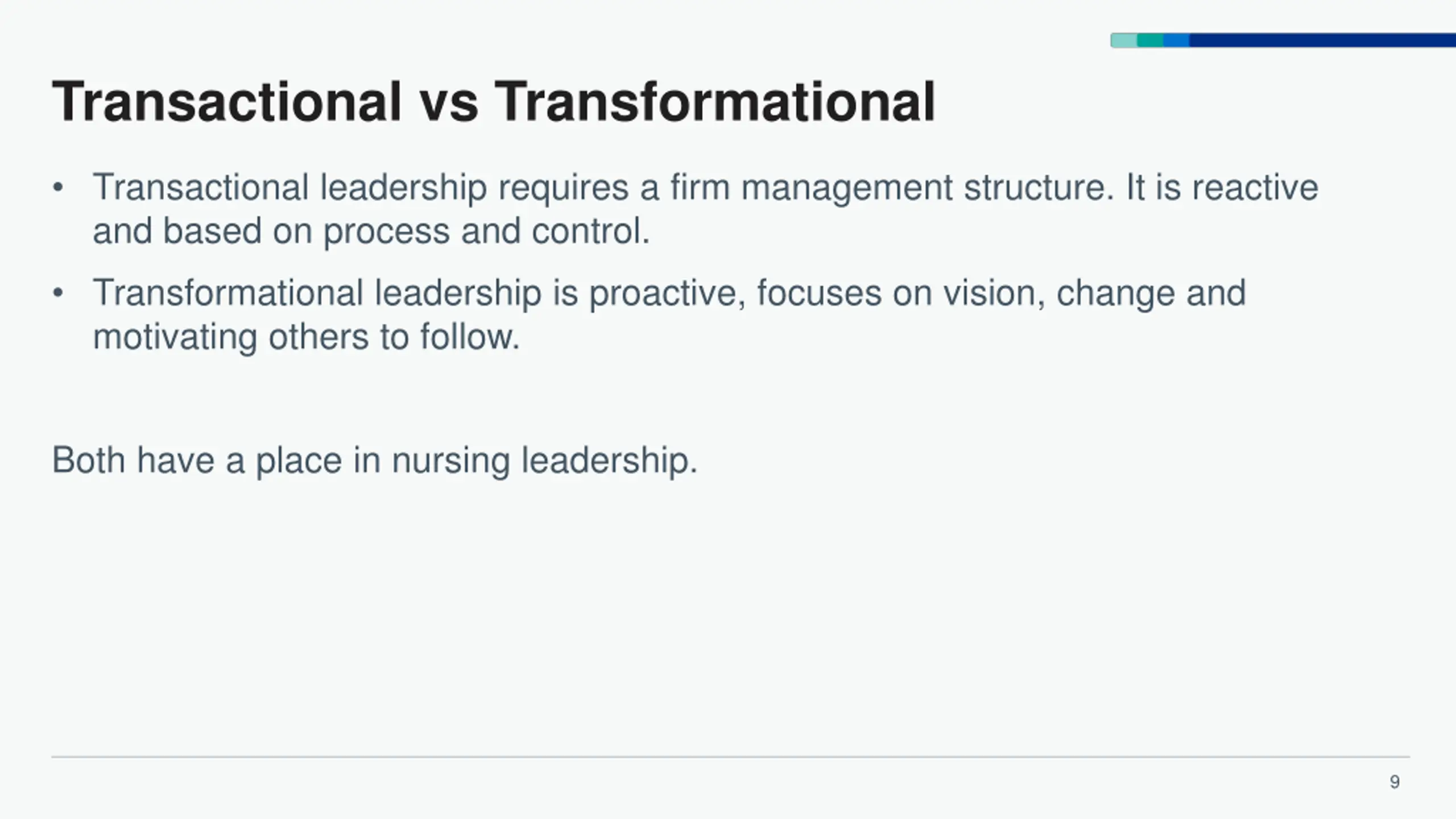Click the word "nursing" in closing sentence

pos(450,462)
